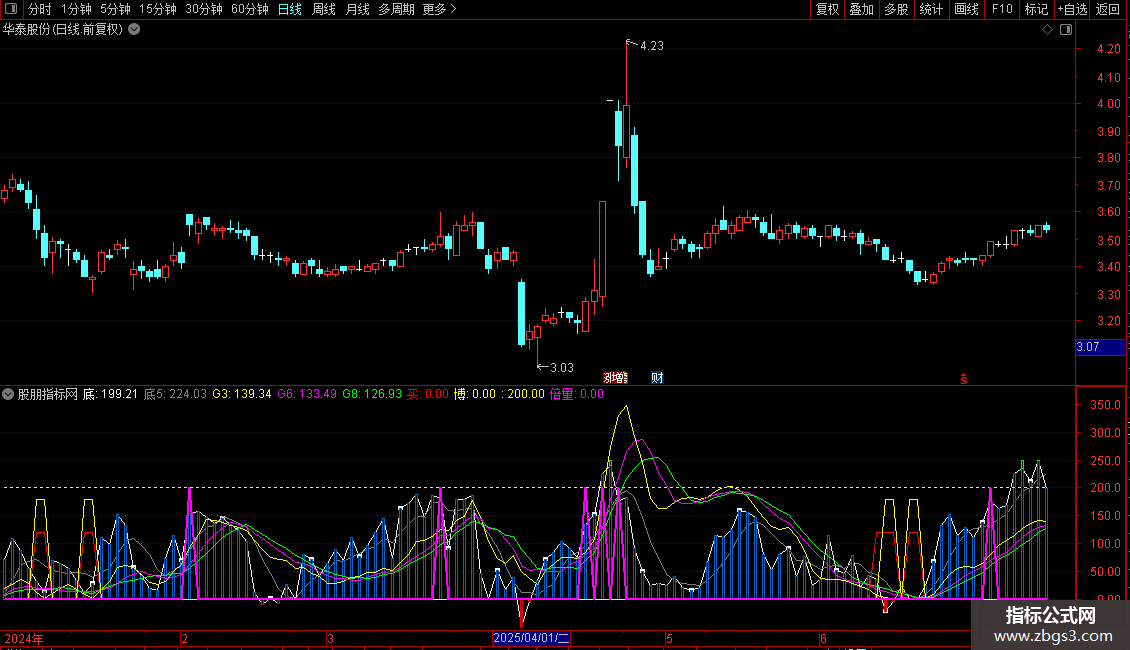The width and height of the screenshot is (1130, 650).
Task: Expand the 更多 period options
Action: click(439, 9)
